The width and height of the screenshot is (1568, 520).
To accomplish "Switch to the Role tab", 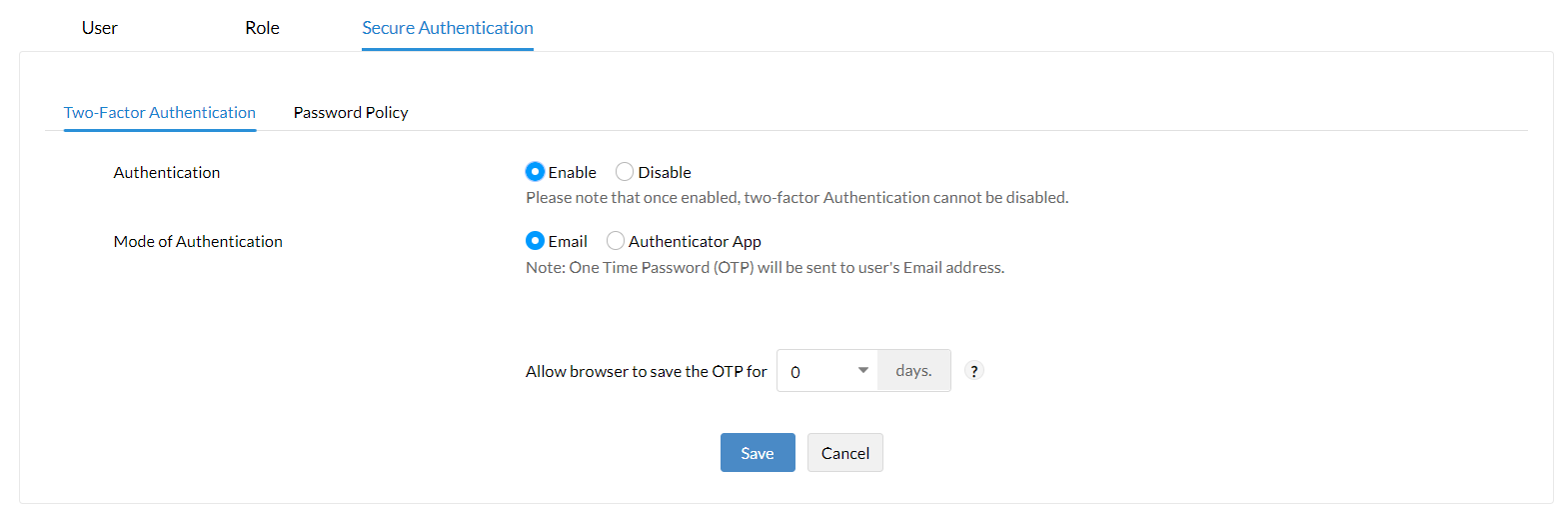I will coord(262,28).
